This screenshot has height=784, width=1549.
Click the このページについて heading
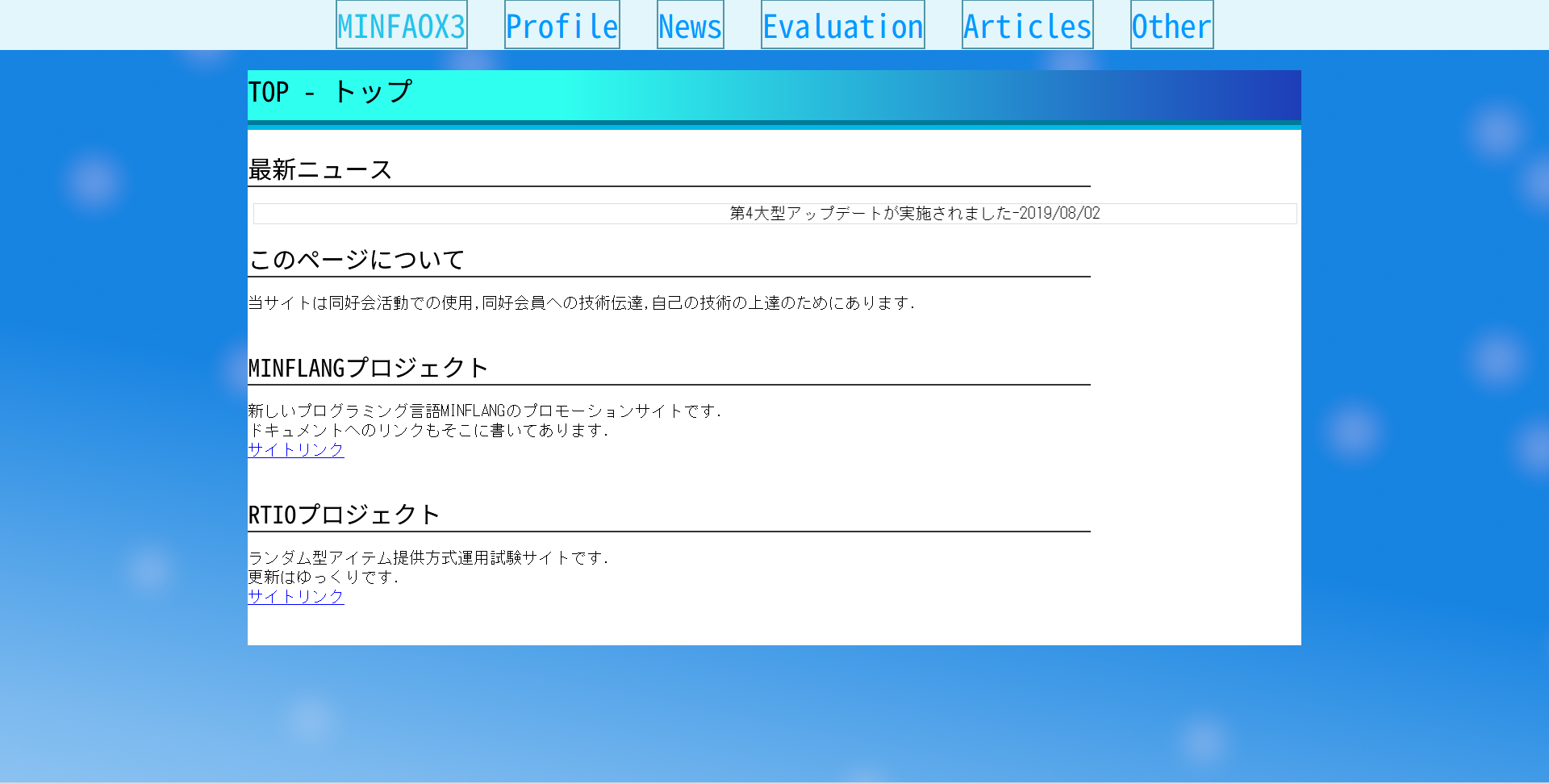(x=356, y=260)
